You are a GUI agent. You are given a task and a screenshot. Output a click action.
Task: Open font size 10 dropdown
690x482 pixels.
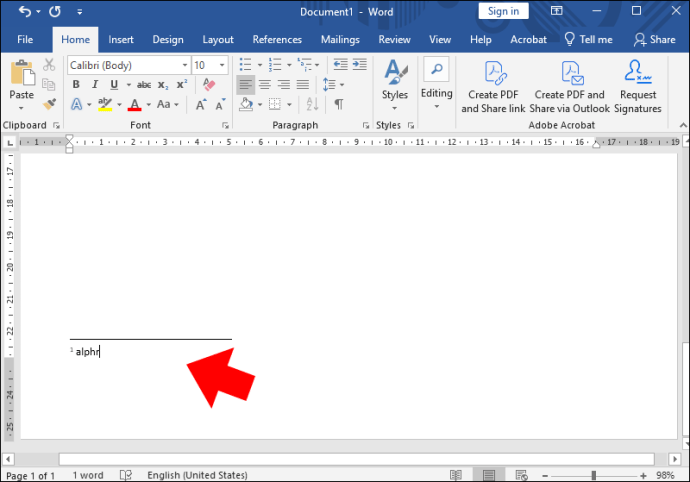(222, 65)
